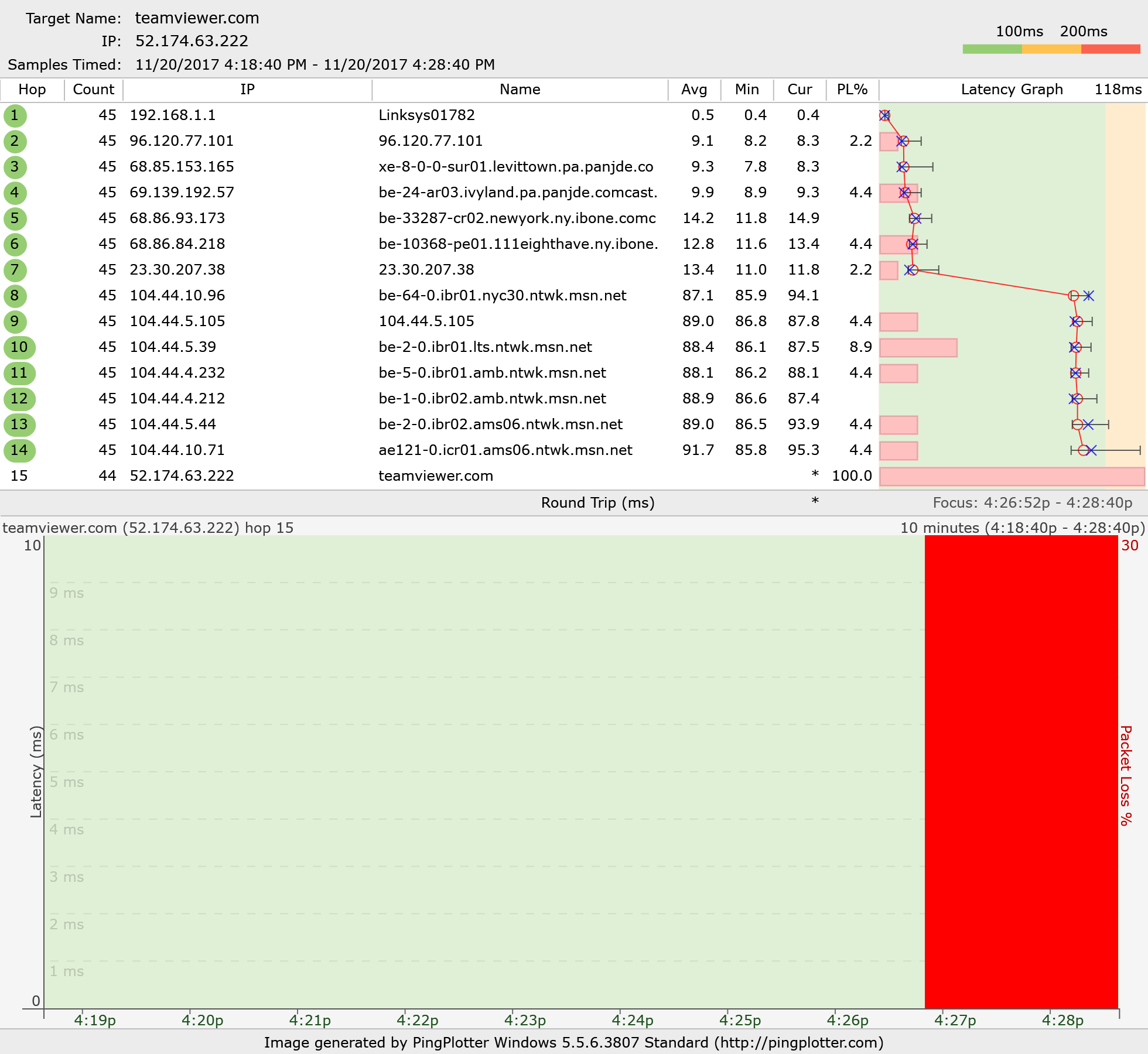
Task: Select the hop 7 circle icon
Action: click(15, 270)
